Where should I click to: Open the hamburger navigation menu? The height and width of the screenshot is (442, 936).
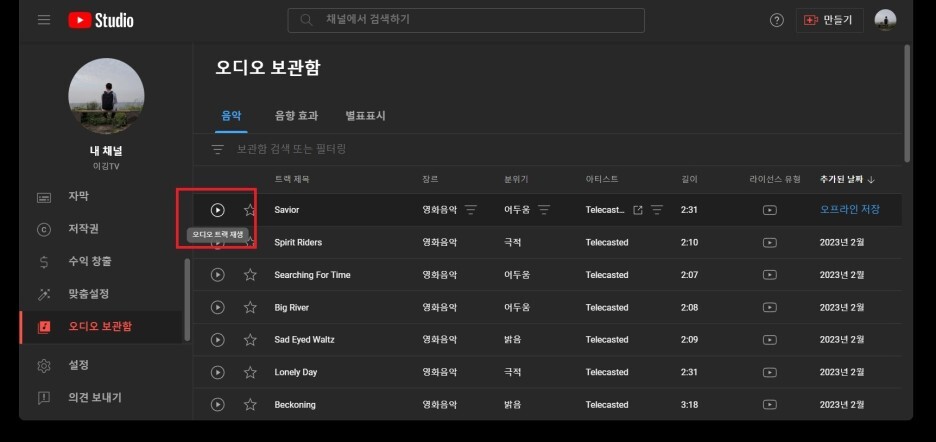(x=44, y=20)
